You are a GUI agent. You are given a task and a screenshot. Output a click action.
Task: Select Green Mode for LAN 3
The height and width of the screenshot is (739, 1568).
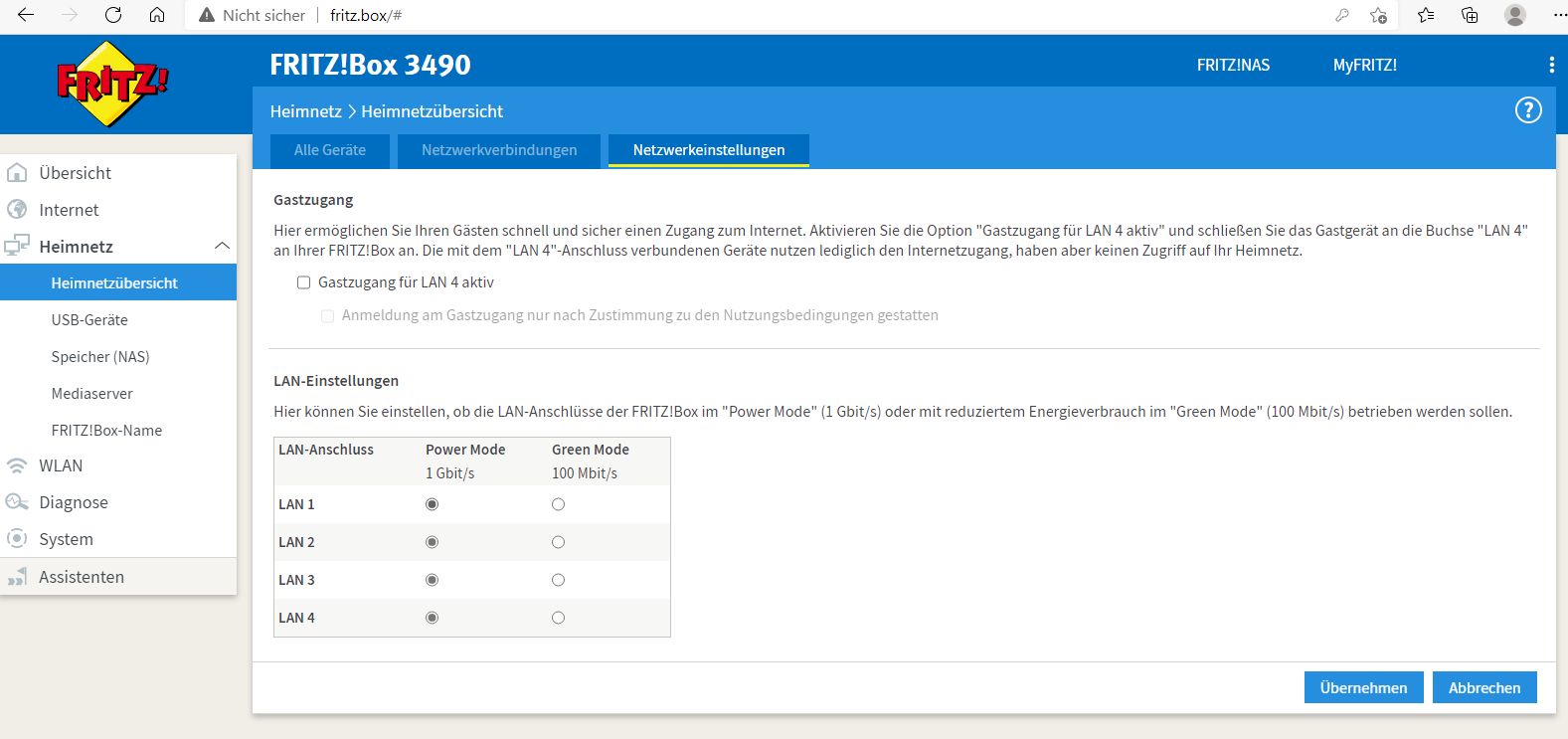(x=558, y=580)
